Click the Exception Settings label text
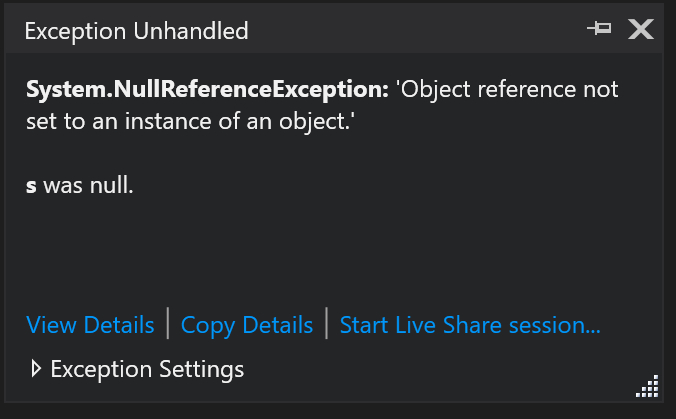676x419 pixels. [x=147, y=369]
